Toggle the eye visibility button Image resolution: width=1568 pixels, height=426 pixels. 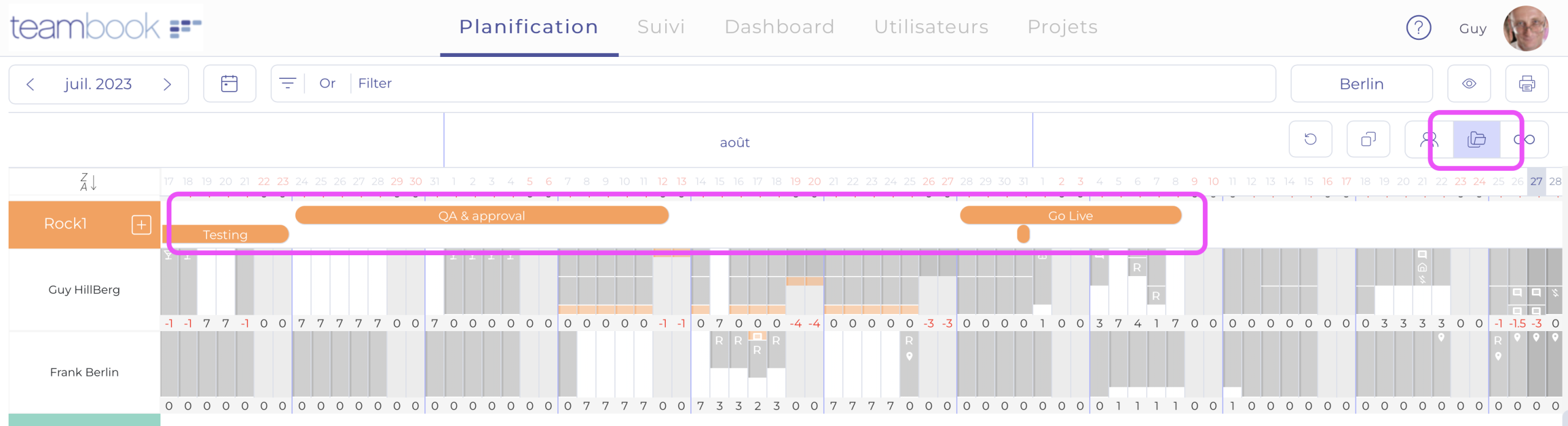click(x=1469, y=84)
